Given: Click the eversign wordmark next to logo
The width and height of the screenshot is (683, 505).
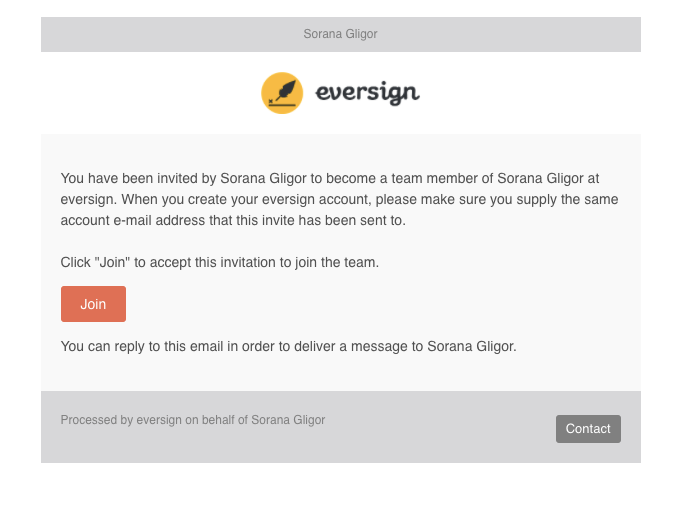Looking at the screenshot, I should coord(368,92).
